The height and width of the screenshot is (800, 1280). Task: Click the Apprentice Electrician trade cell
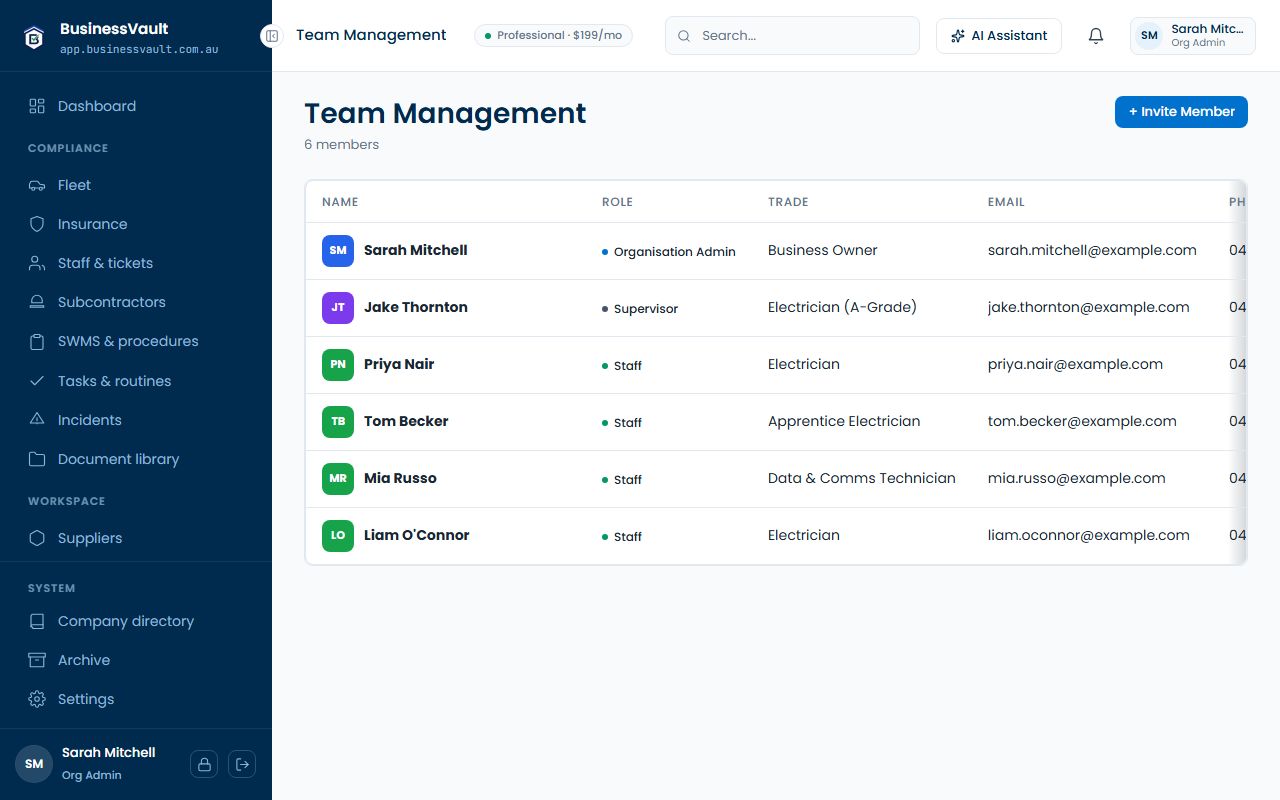pos(844,421)
